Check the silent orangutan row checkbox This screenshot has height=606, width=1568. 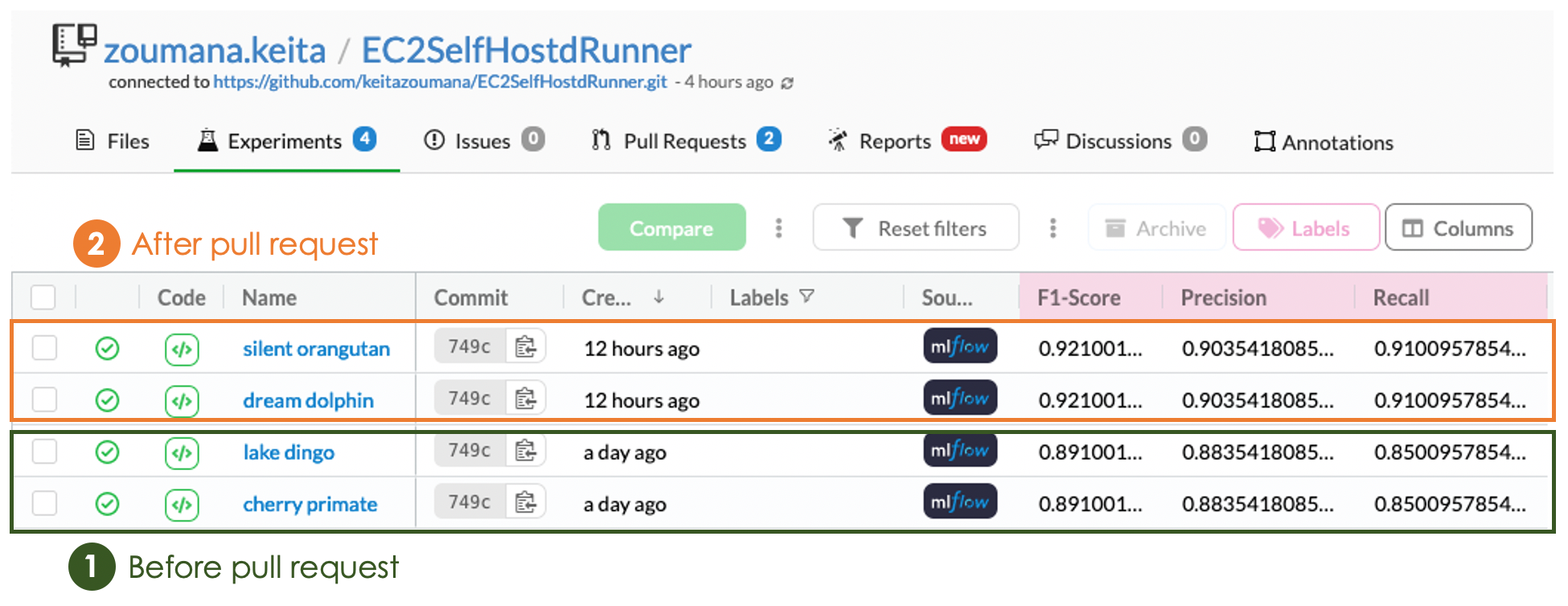[x=44, y=349]
